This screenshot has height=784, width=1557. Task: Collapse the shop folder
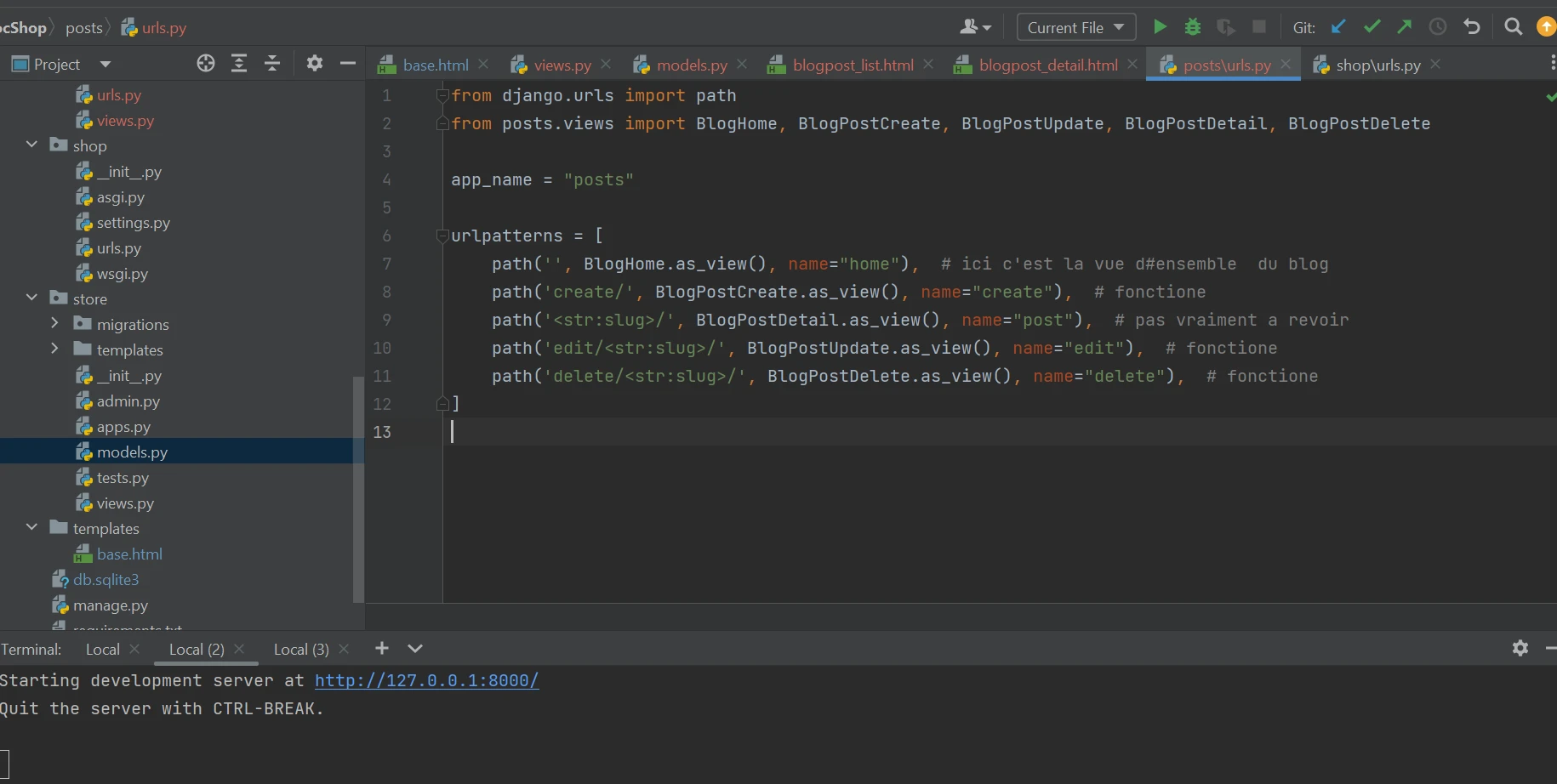click(32, 145)
